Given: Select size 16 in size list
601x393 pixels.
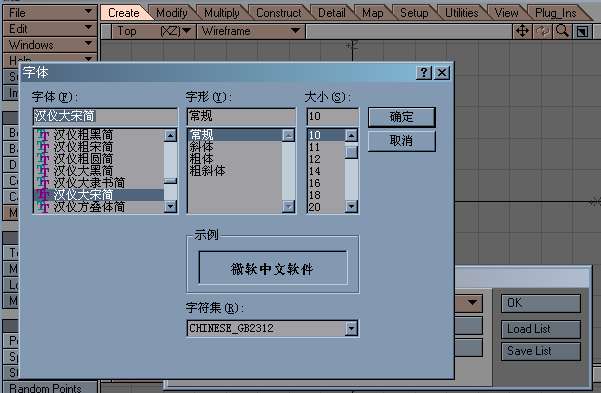Looking at the screenshot, I should pos(326,183).
